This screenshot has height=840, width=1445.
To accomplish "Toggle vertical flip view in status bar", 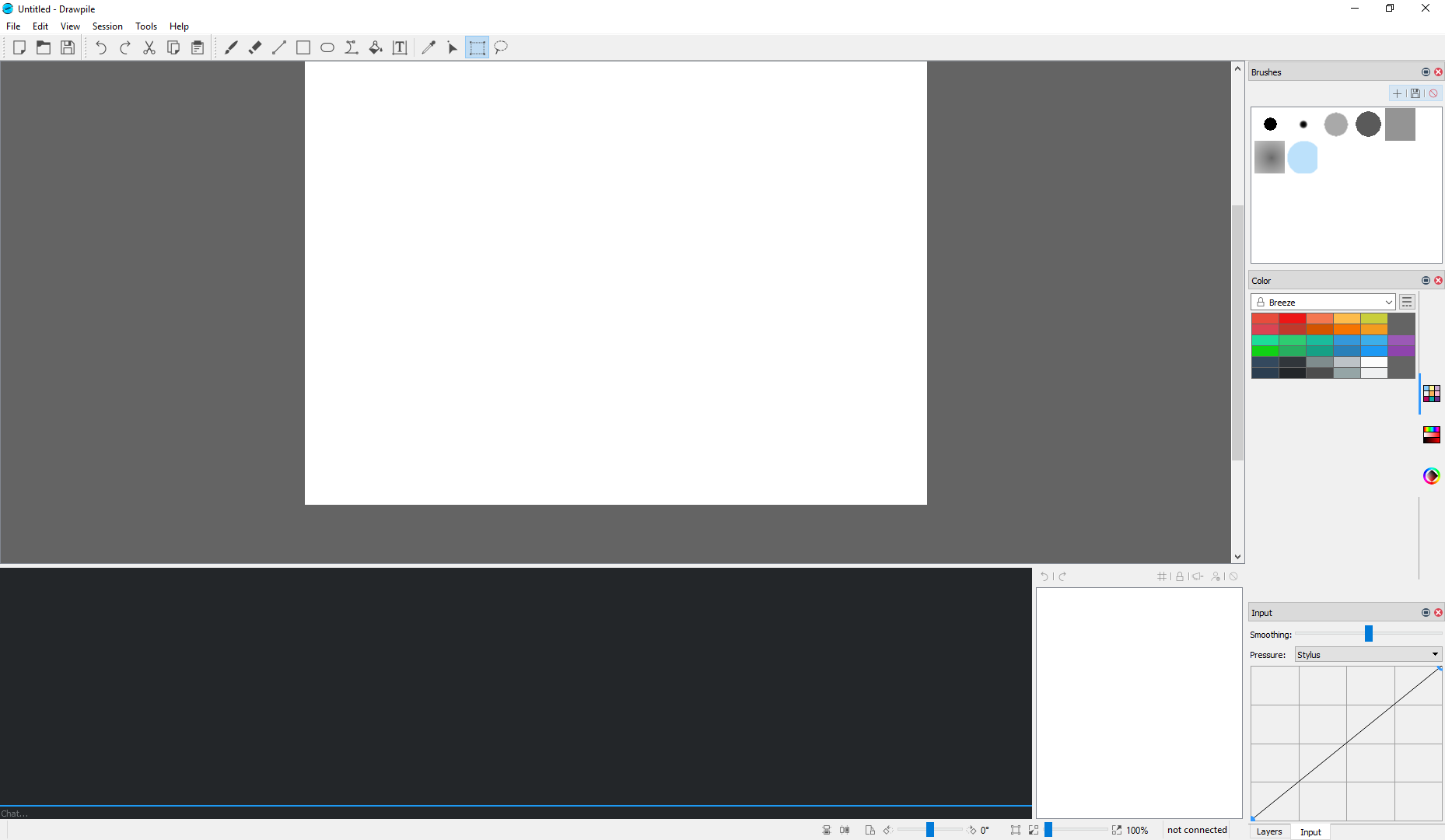I will pos(827,830).
